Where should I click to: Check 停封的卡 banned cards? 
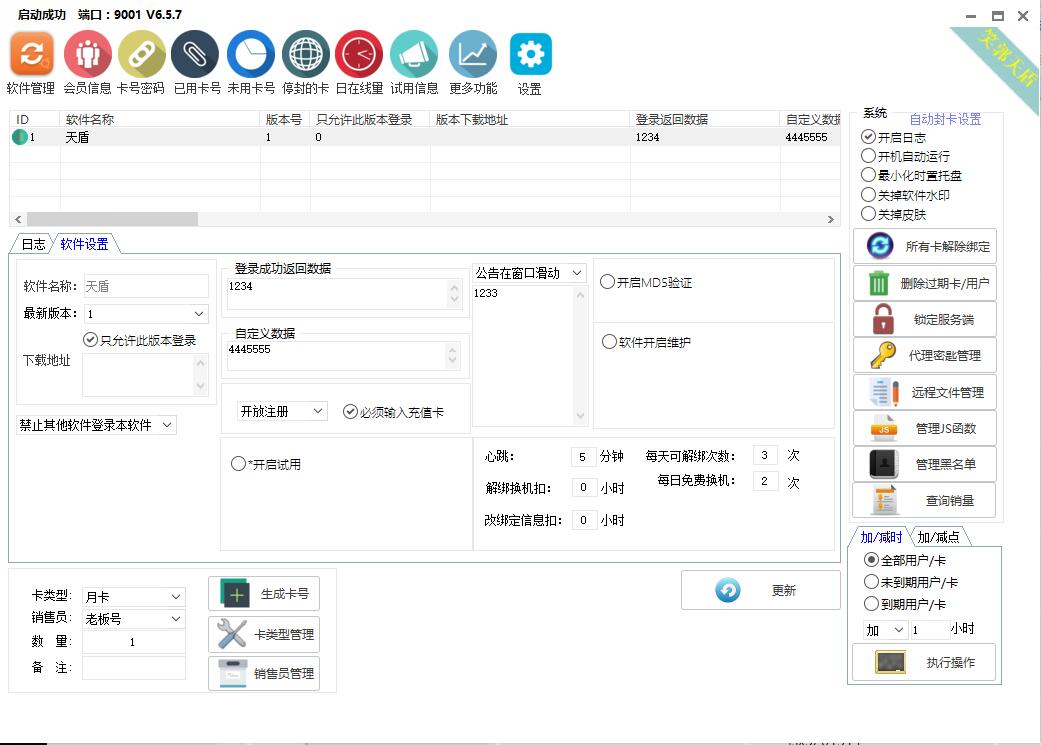tap(304, 54)
